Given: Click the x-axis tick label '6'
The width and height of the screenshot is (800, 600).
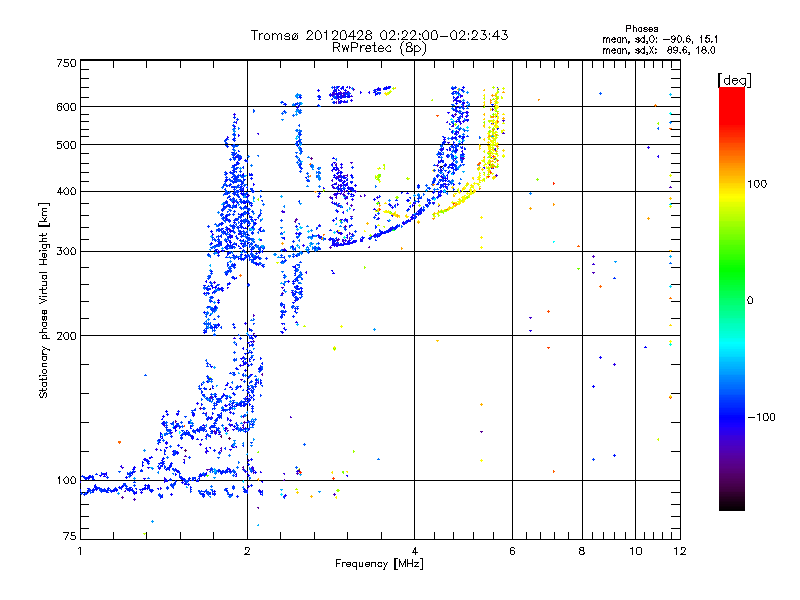Looking at the screenshot, I should tap(512, 551).
